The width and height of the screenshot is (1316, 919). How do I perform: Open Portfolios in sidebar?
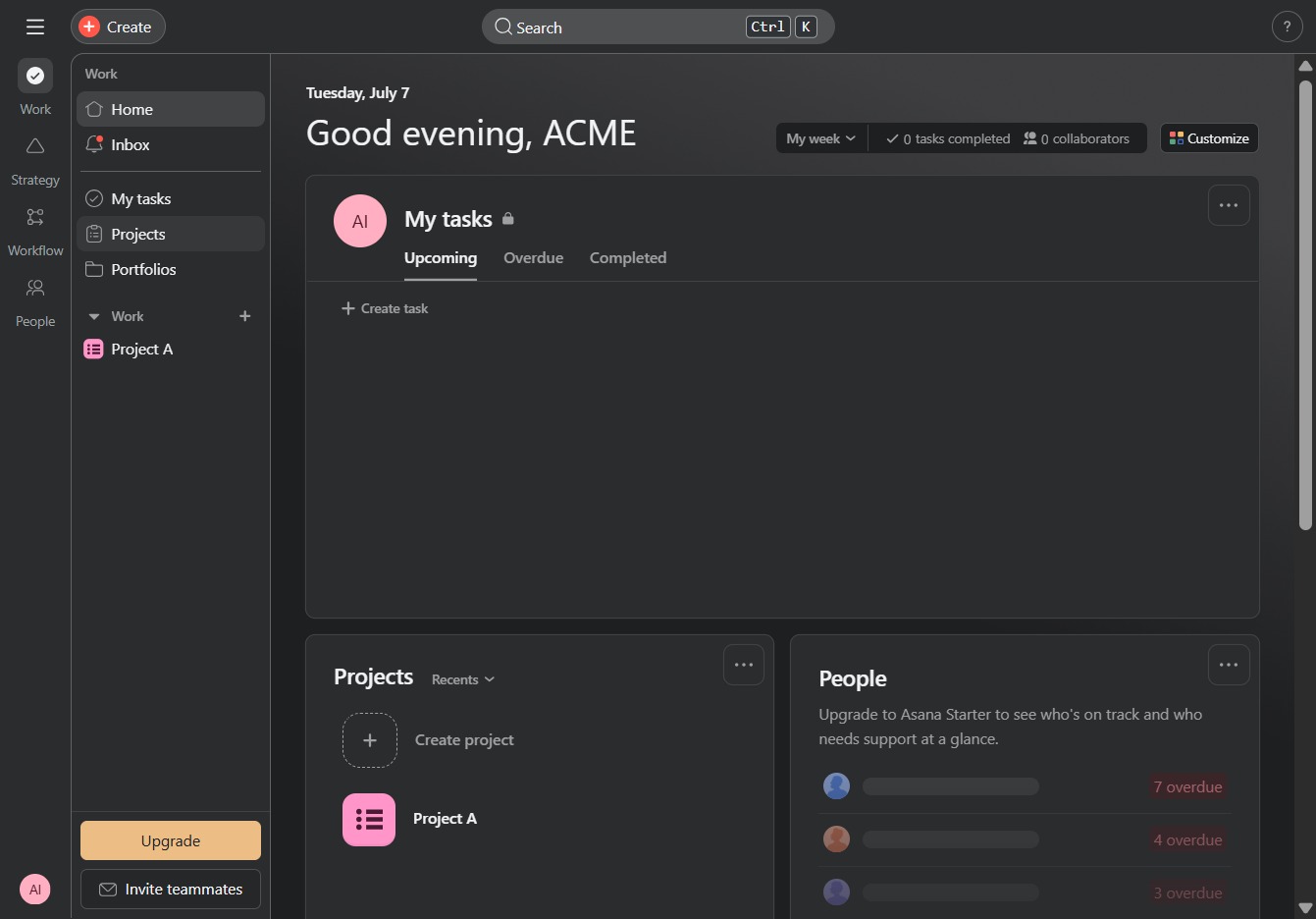pyautogui.click(x=171, y=269)
